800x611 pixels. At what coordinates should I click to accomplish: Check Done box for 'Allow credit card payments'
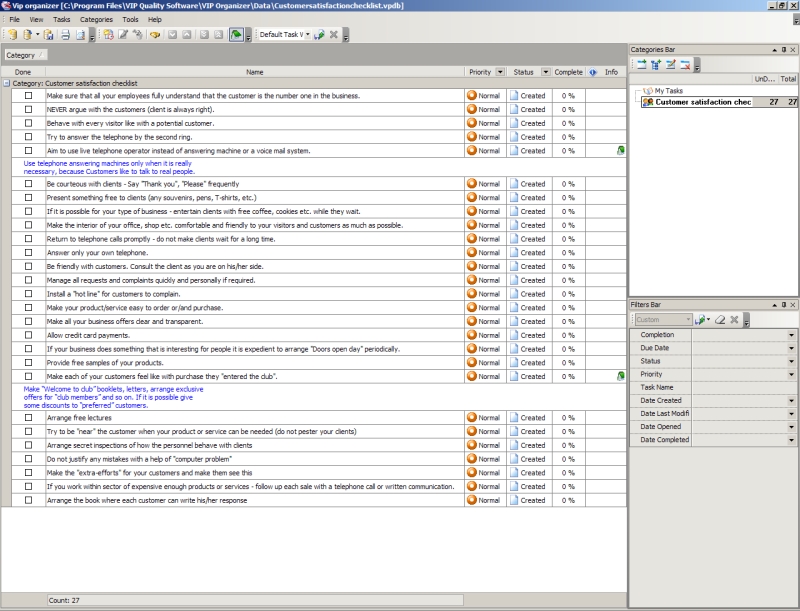coord(29,335)
